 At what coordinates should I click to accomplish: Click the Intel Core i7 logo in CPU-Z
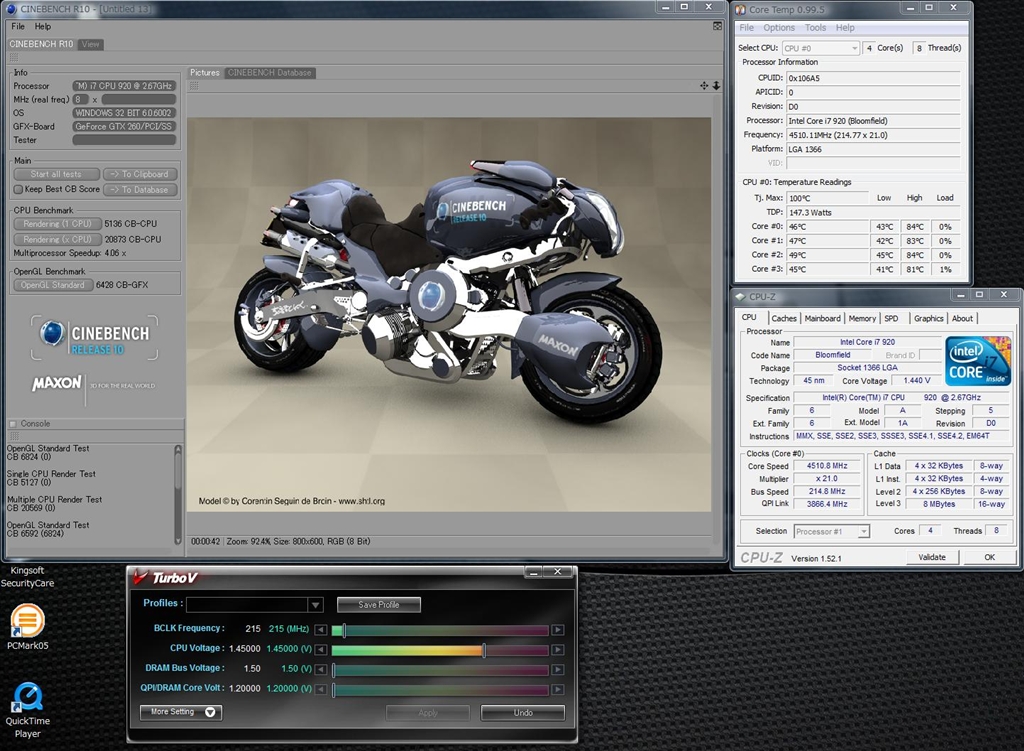977,361
